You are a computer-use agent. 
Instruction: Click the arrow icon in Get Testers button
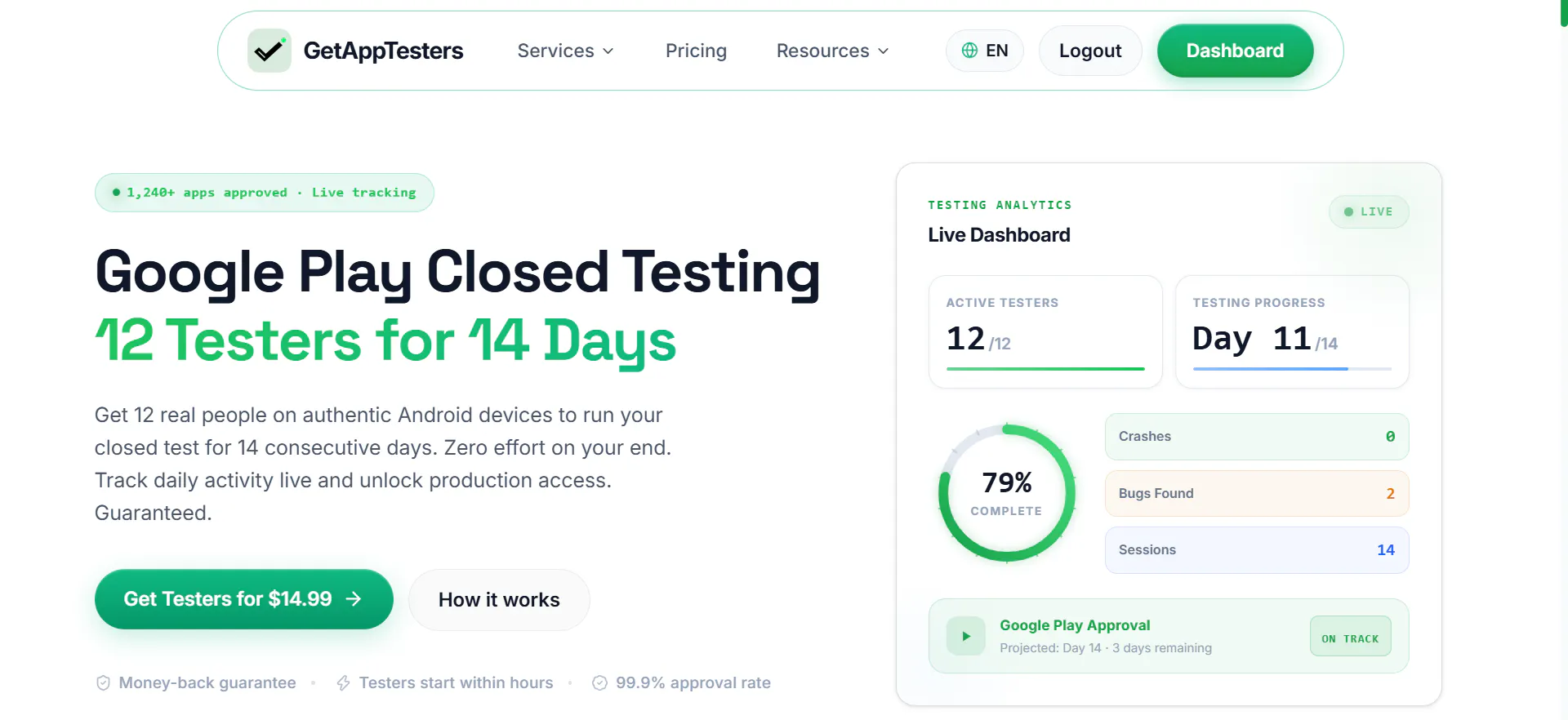pyautogui.click(x=354, y=599)
